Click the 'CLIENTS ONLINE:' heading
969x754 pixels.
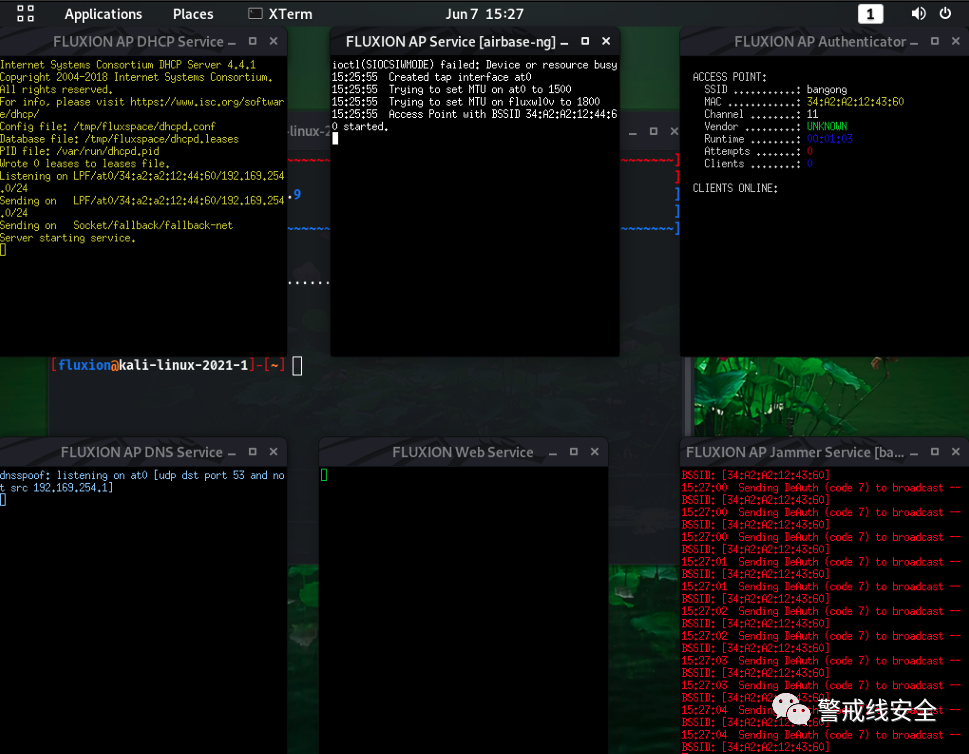(735, 188)
